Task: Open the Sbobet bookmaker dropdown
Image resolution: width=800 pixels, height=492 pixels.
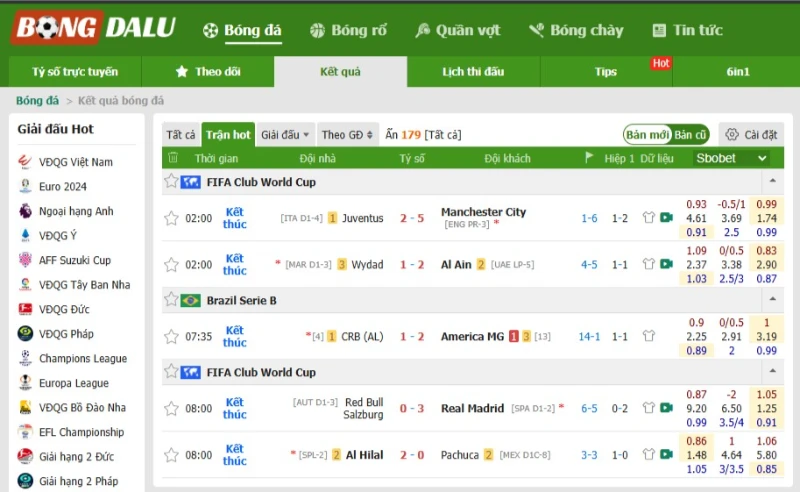Action: coord(731,158)
